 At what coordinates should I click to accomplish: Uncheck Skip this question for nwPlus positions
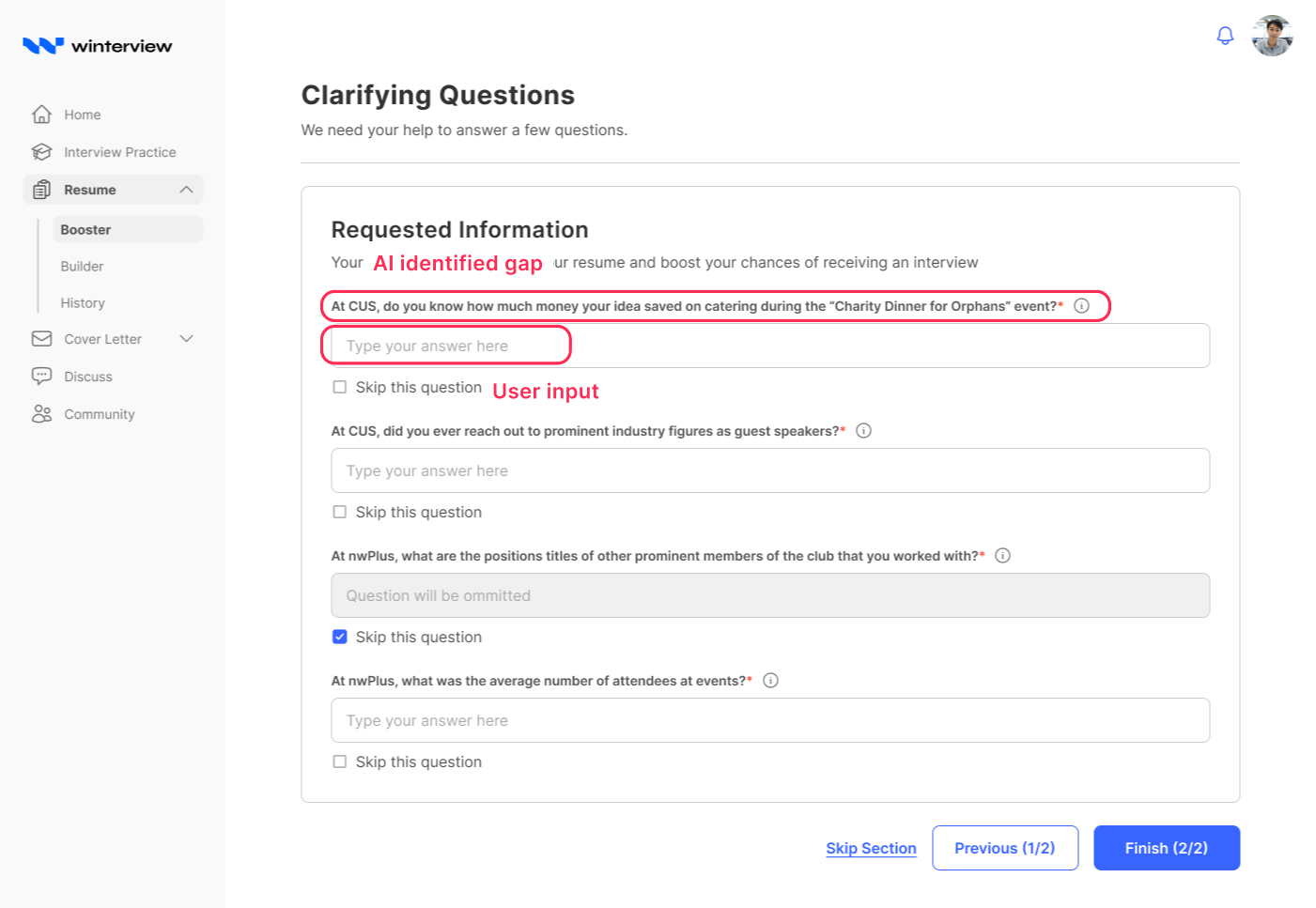[x=340, y=637]
